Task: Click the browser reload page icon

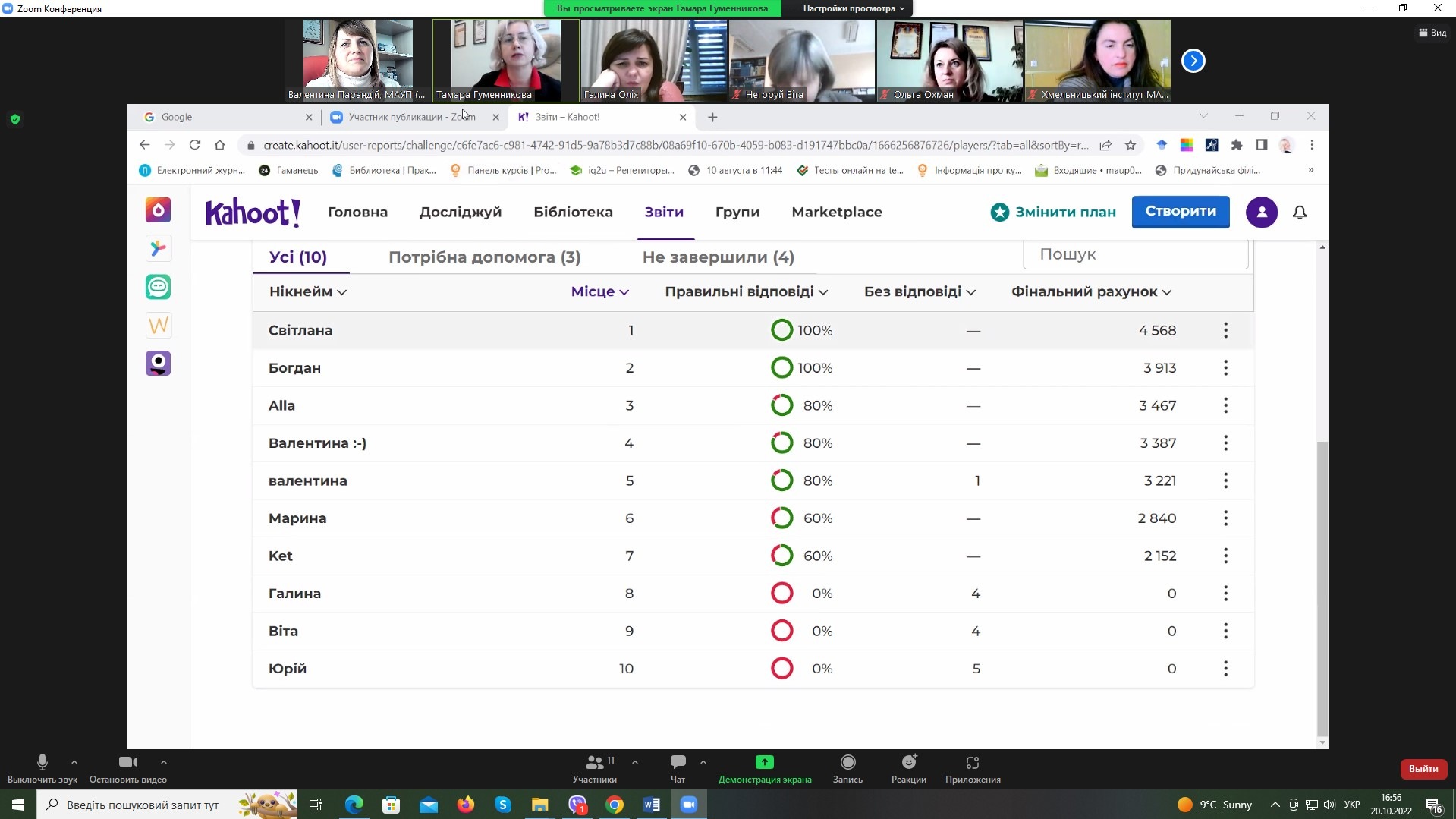Action: click(x=195, y=145)
